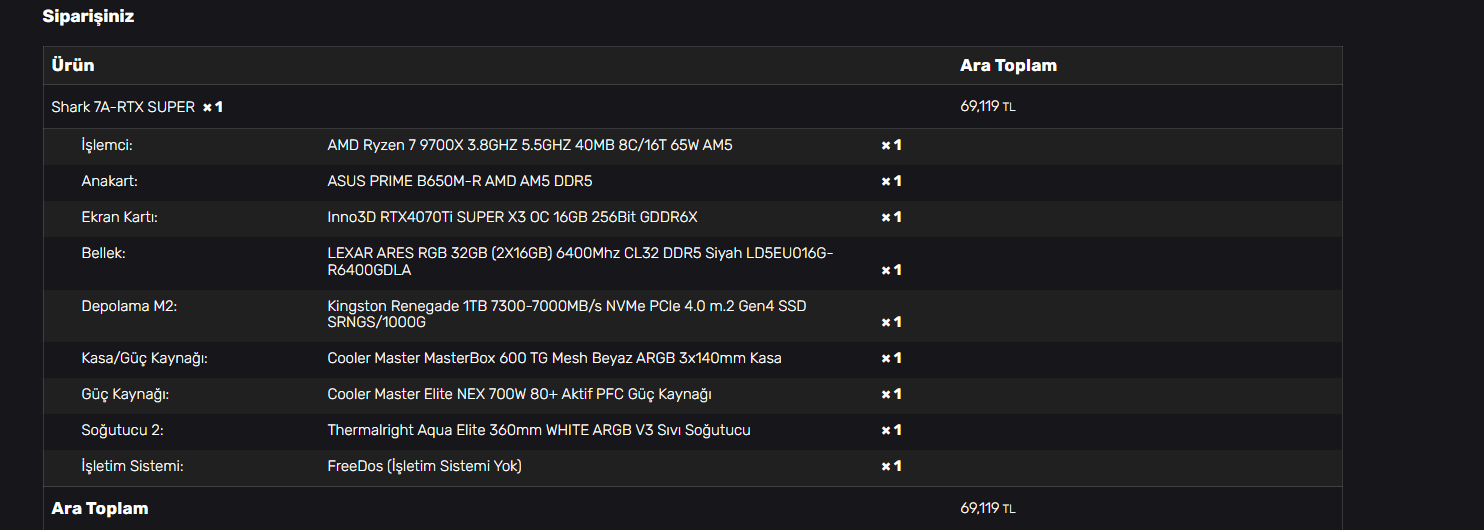Select the Inno3D RTX4070Ti SUPER graphics card text
The image size is (1484, 530).
(512, 217)
